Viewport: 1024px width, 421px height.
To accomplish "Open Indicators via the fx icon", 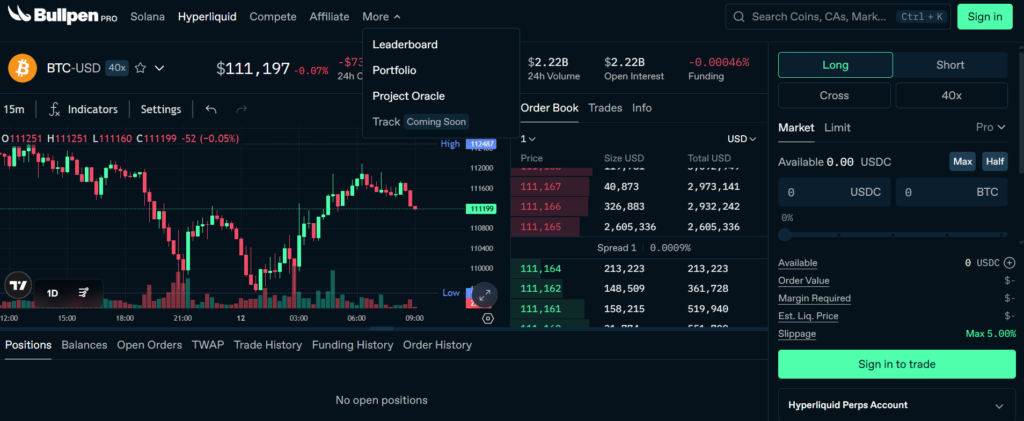I will [55, 109].
